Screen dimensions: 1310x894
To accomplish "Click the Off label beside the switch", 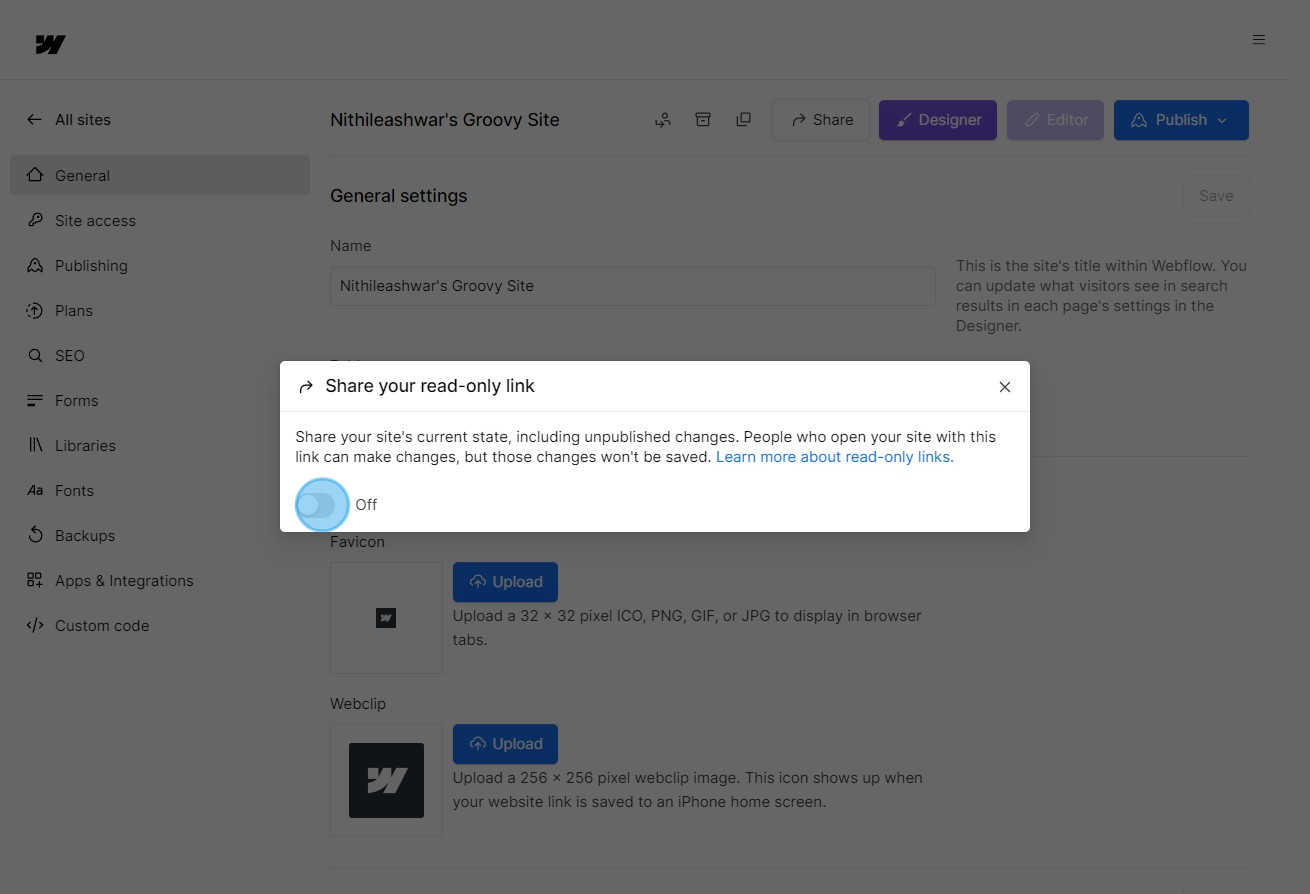I will point(366,505).
